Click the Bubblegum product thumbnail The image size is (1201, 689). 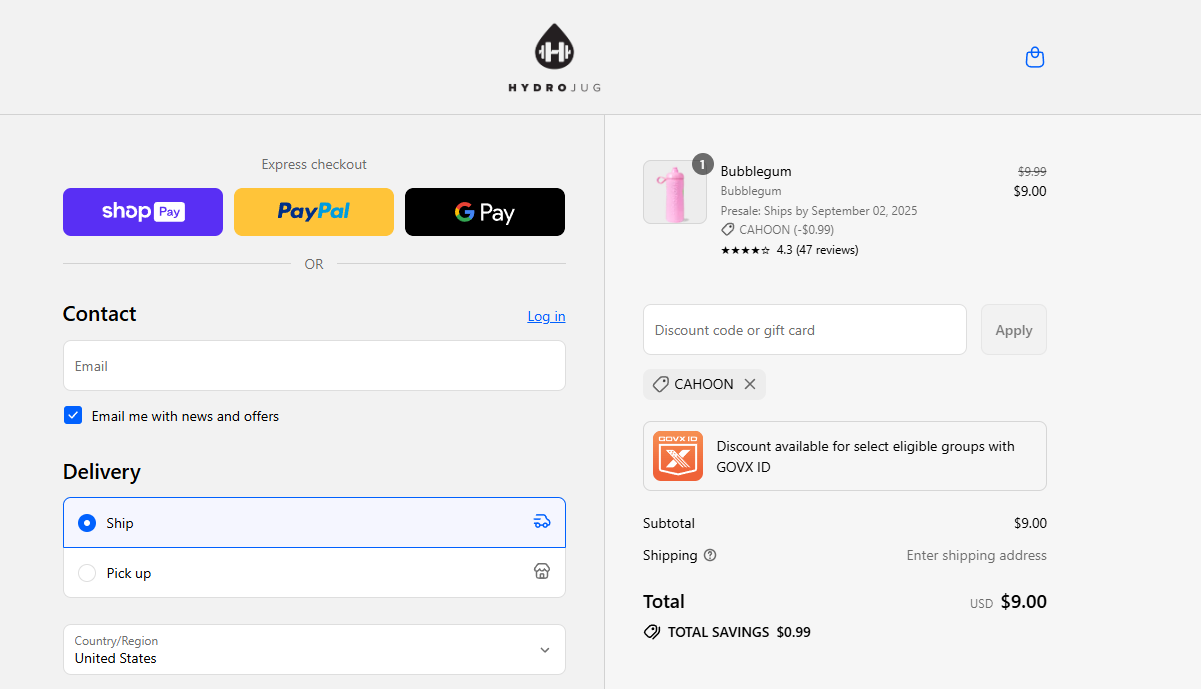point(675,192)
